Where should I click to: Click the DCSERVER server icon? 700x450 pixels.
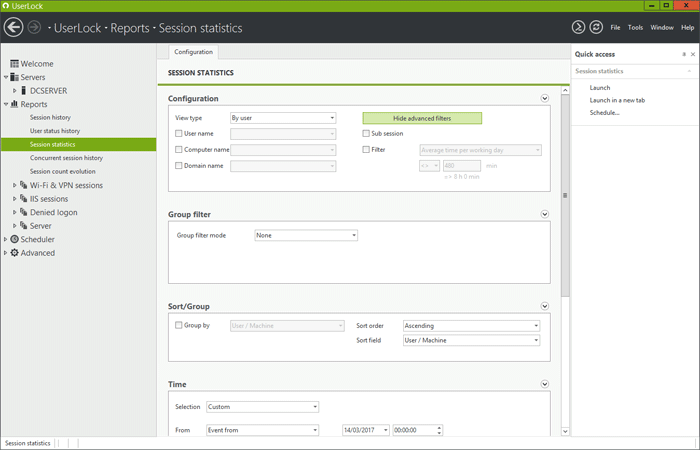tap(24, 91)
